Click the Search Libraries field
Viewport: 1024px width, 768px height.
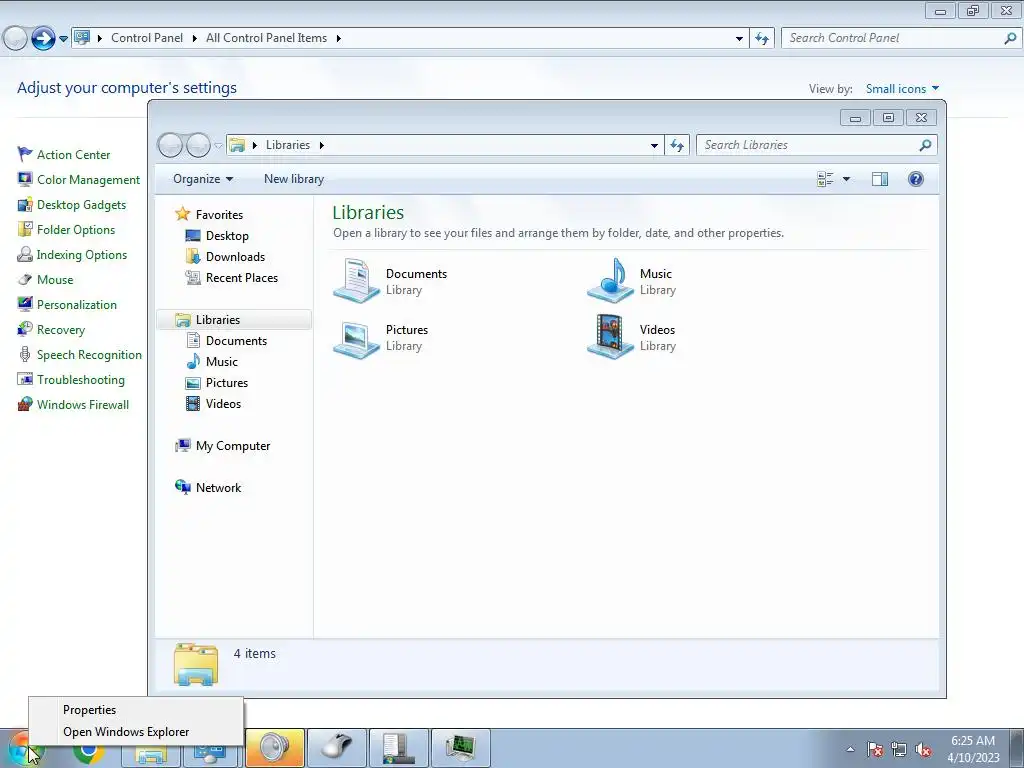click(x=816, y=145)
